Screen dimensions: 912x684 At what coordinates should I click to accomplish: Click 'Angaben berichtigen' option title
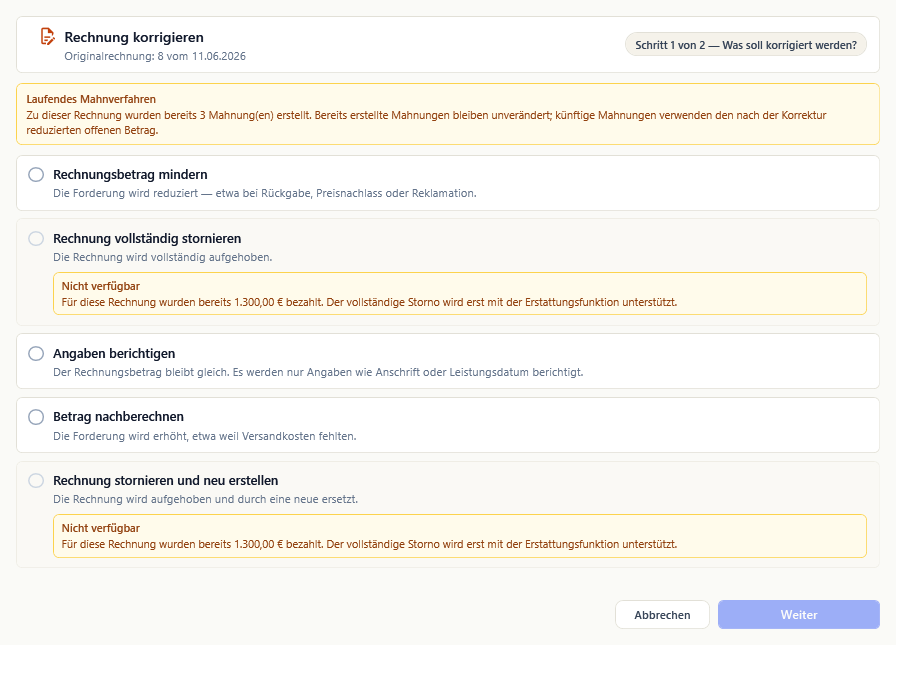pos(114,354)
